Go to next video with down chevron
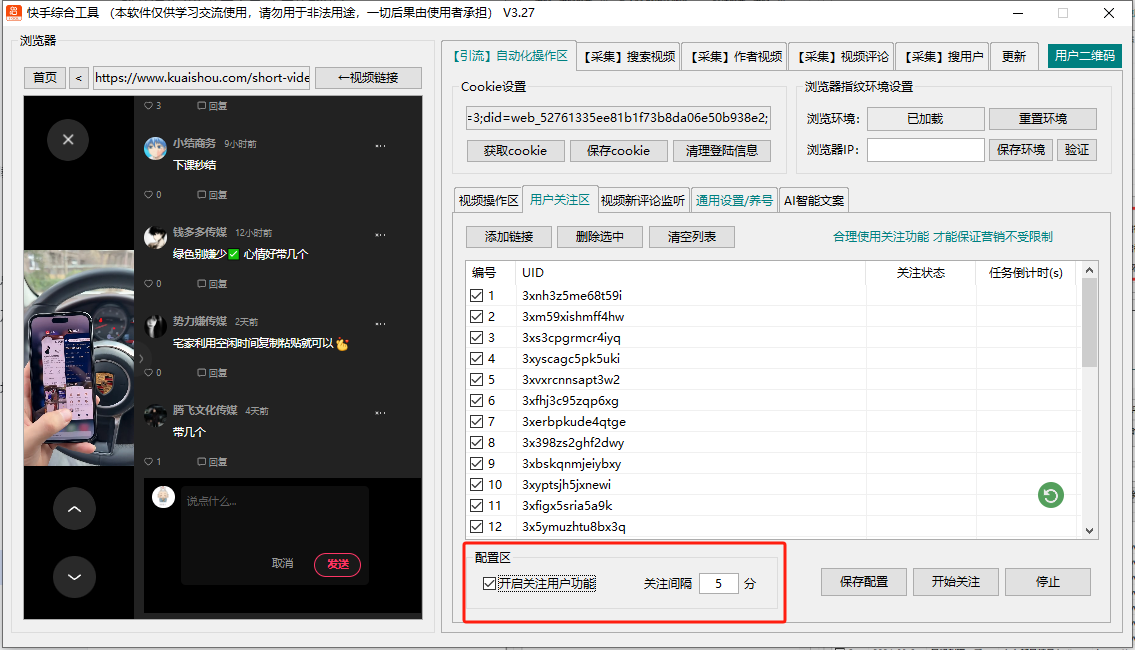This screenshot has width=1135, height=650. 74,576
